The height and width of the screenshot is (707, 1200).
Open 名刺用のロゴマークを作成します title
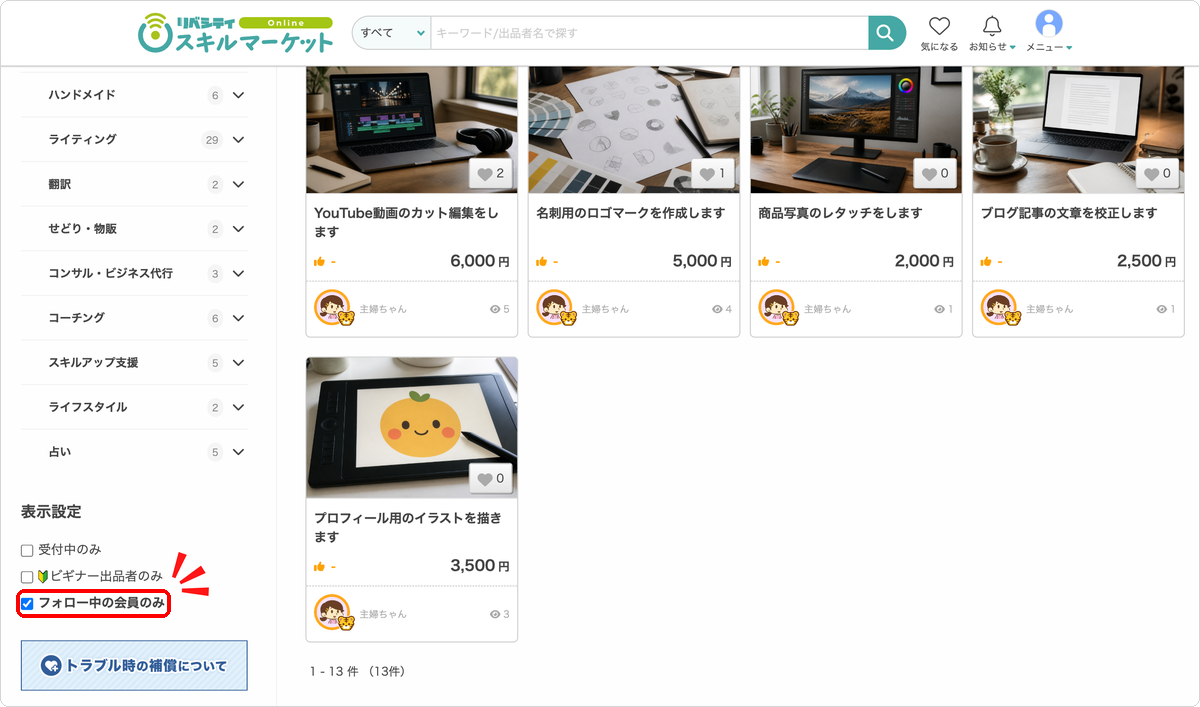(630, 213)
